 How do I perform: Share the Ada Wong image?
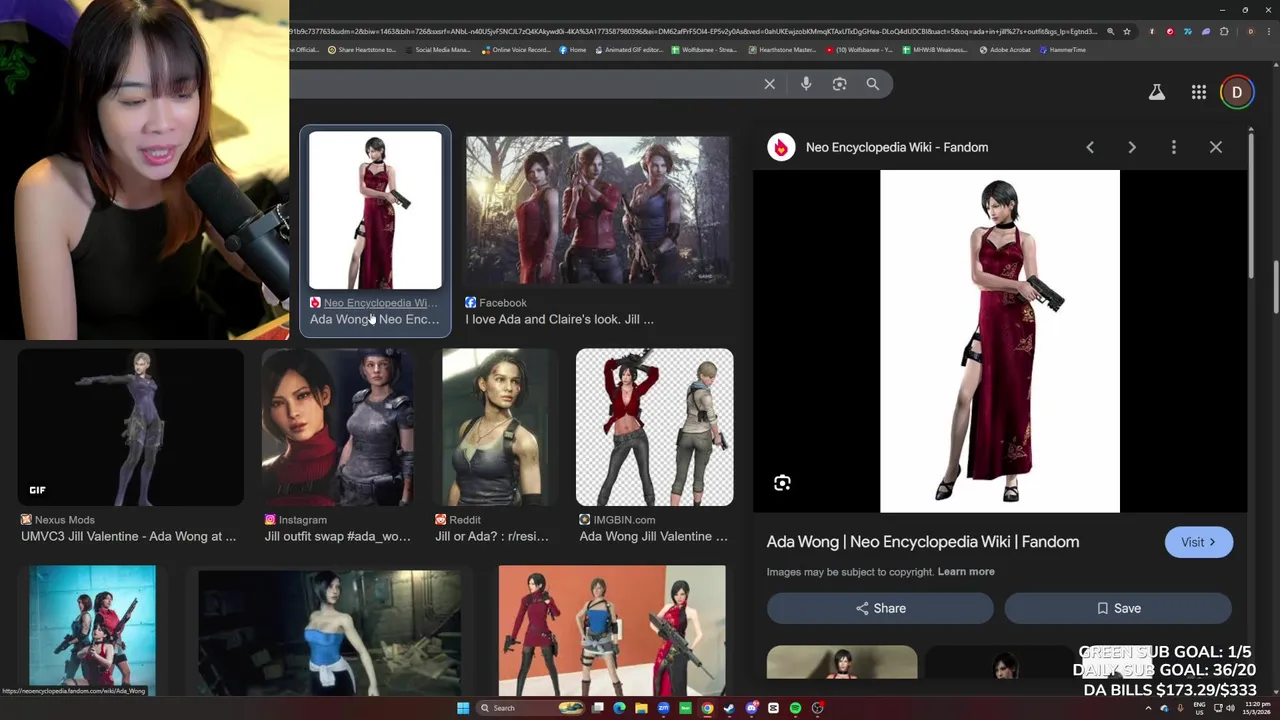click(x=880, y=608)
